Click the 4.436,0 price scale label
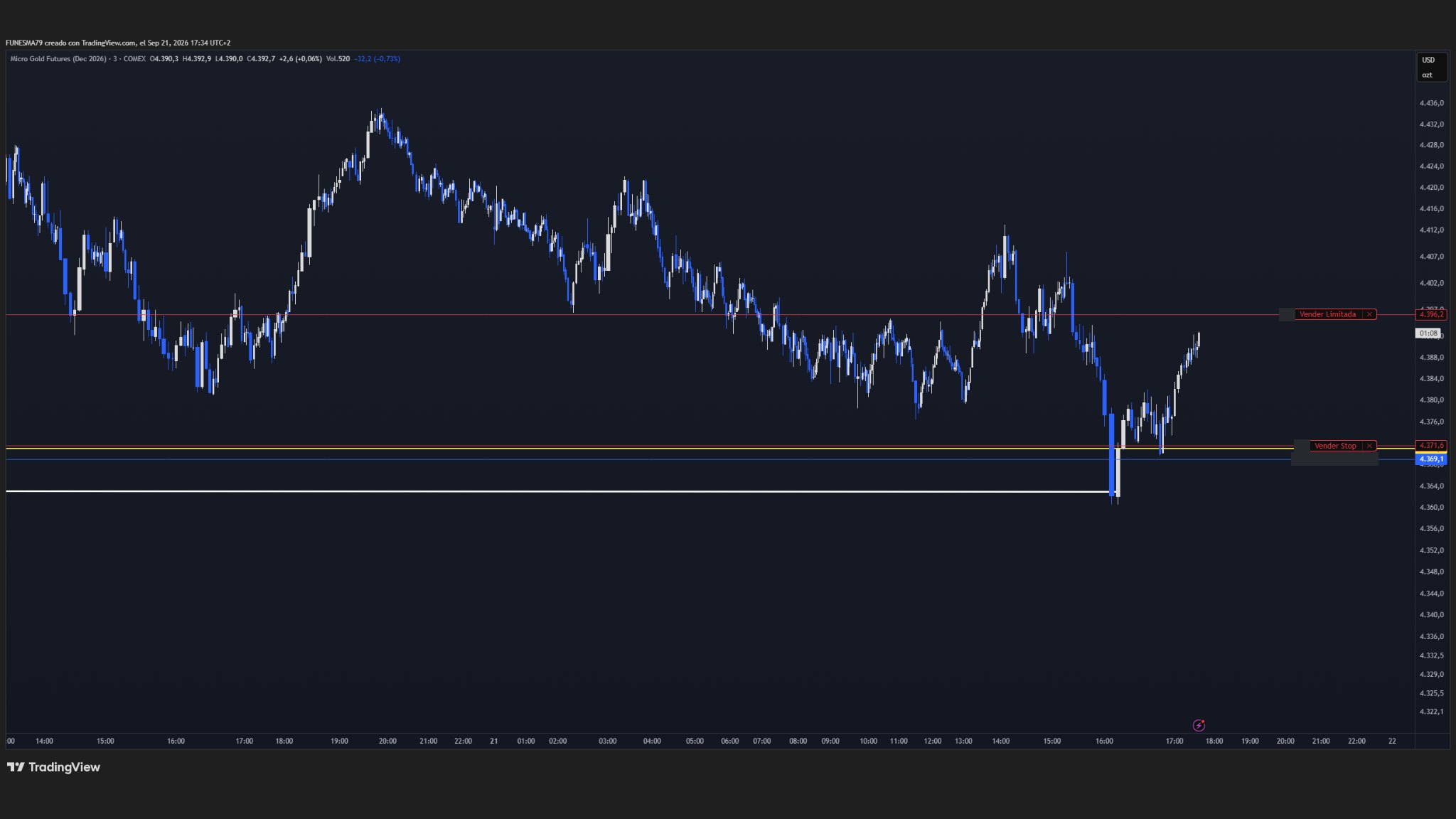The height and width of the screenshot is (819, 1456). (1431, 103)
